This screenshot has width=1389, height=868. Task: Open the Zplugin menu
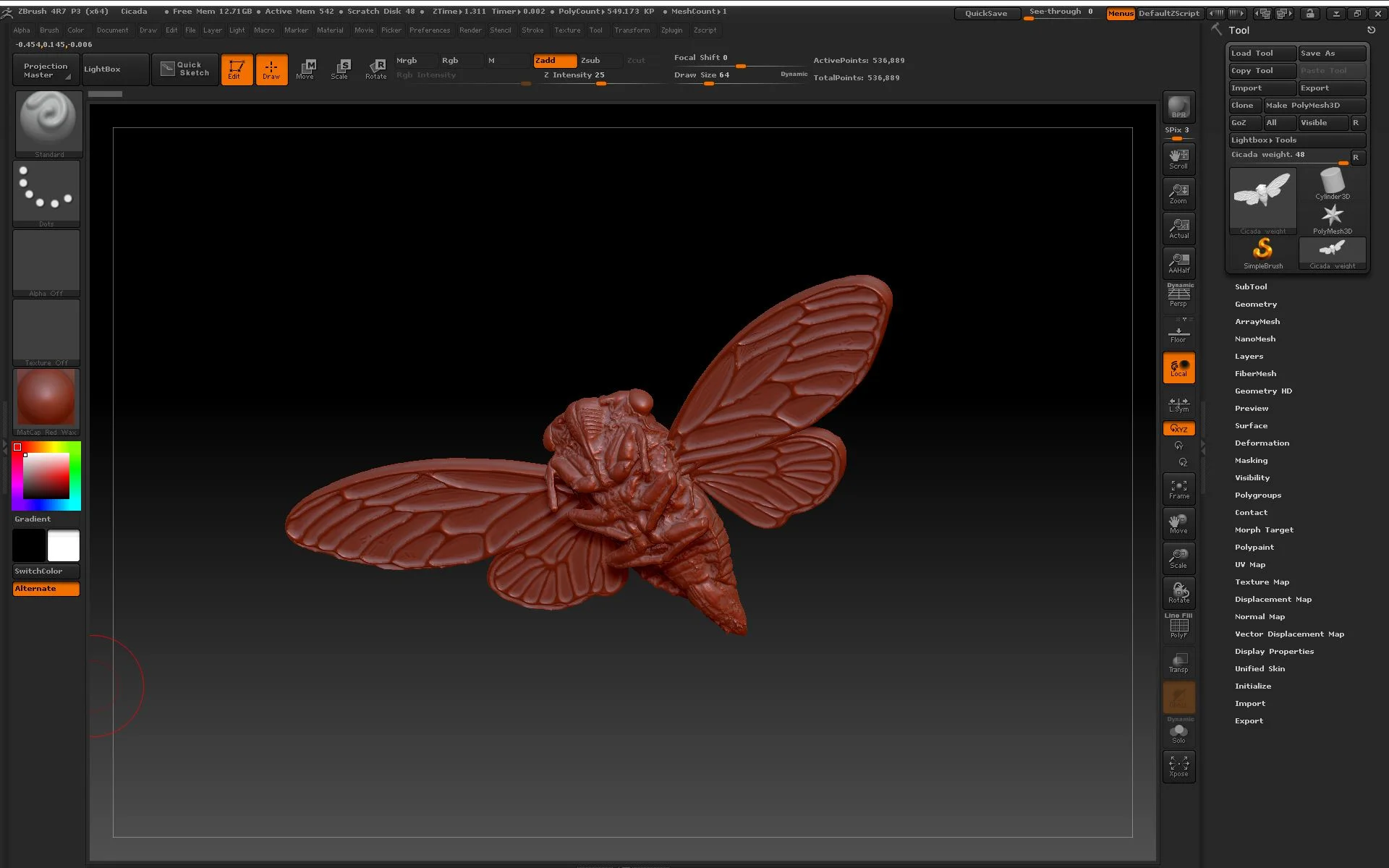pos(671,30)
